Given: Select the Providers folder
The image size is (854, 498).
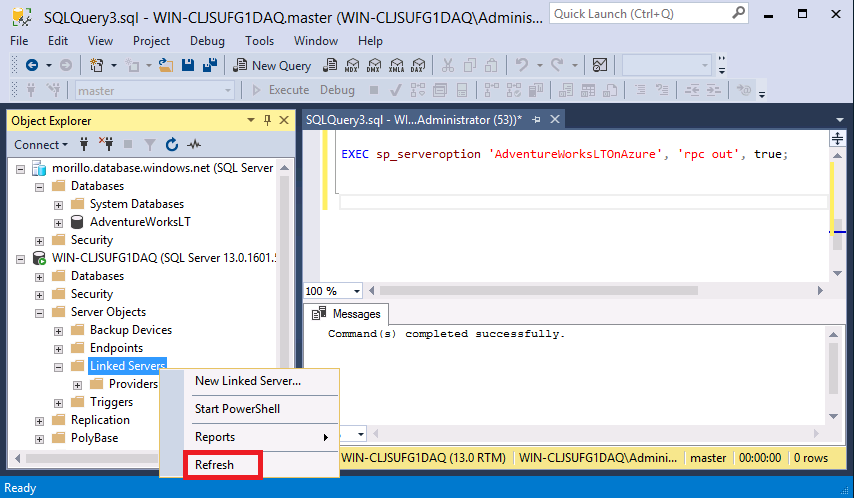Looking at the screenshot, I should pos(133,384).
